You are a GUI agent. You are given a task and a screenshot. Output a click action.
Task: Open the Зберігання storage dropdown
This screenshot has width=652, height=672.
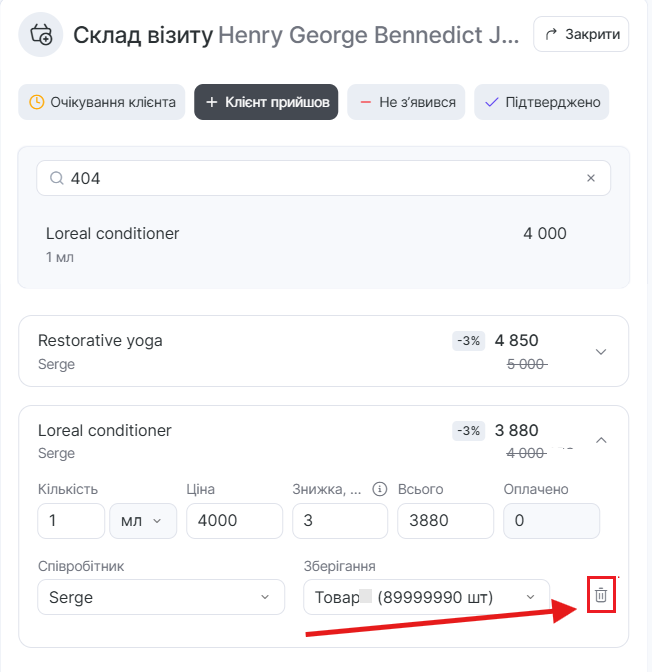[x=426, y=597]
